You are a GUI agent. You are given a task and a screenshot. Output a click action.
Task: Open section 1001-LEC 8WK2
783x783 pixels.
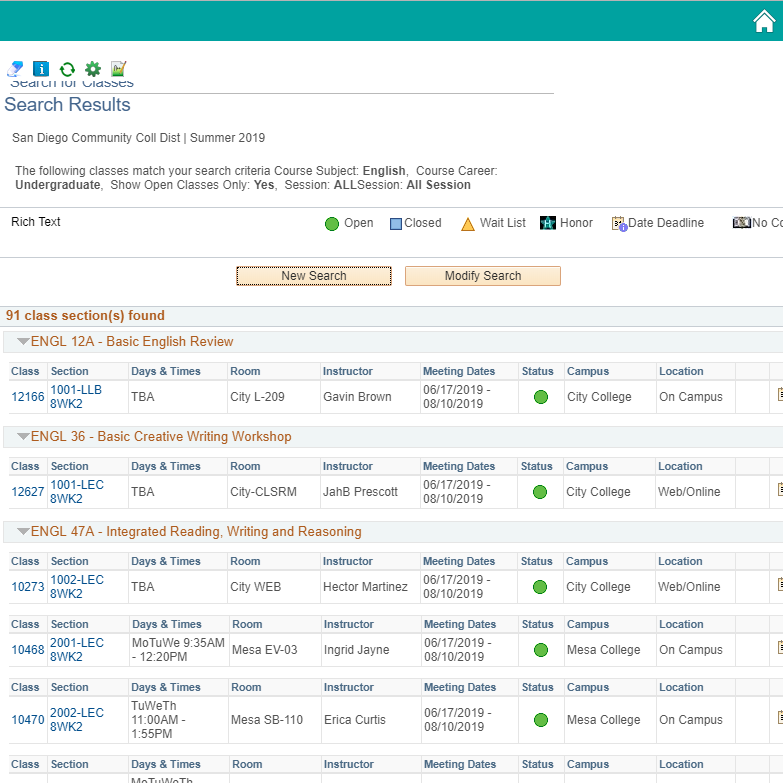(x=77, y=492)
